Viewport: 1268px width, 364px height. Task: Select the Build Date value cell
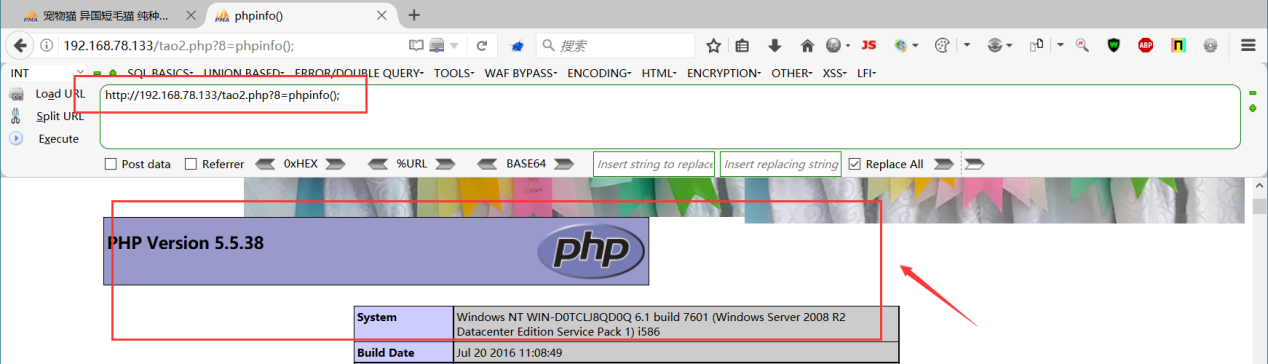[676, 352]
